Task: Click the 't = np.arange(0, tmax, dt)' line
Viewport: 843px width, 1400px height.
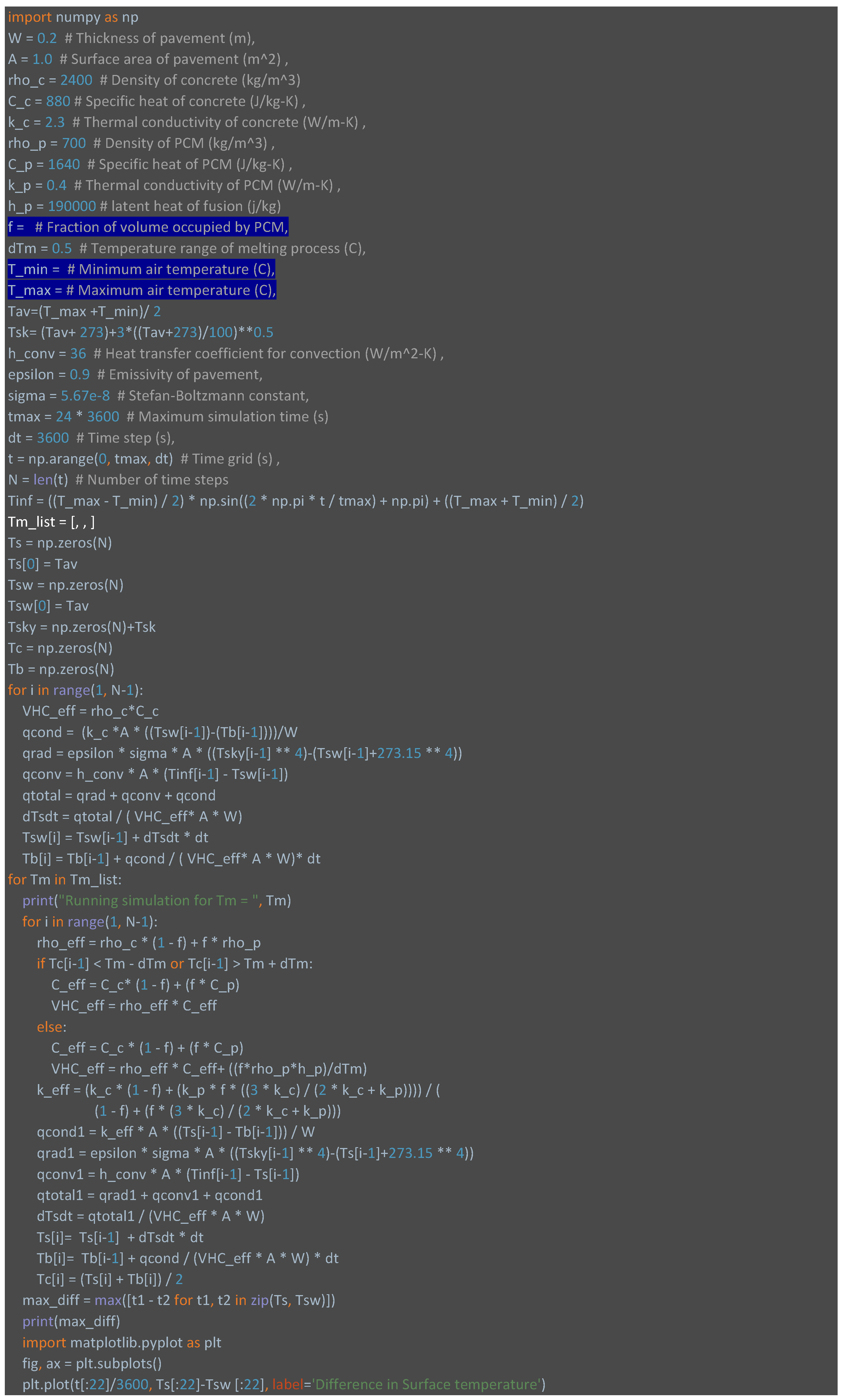Action: [x=144, y=458]
